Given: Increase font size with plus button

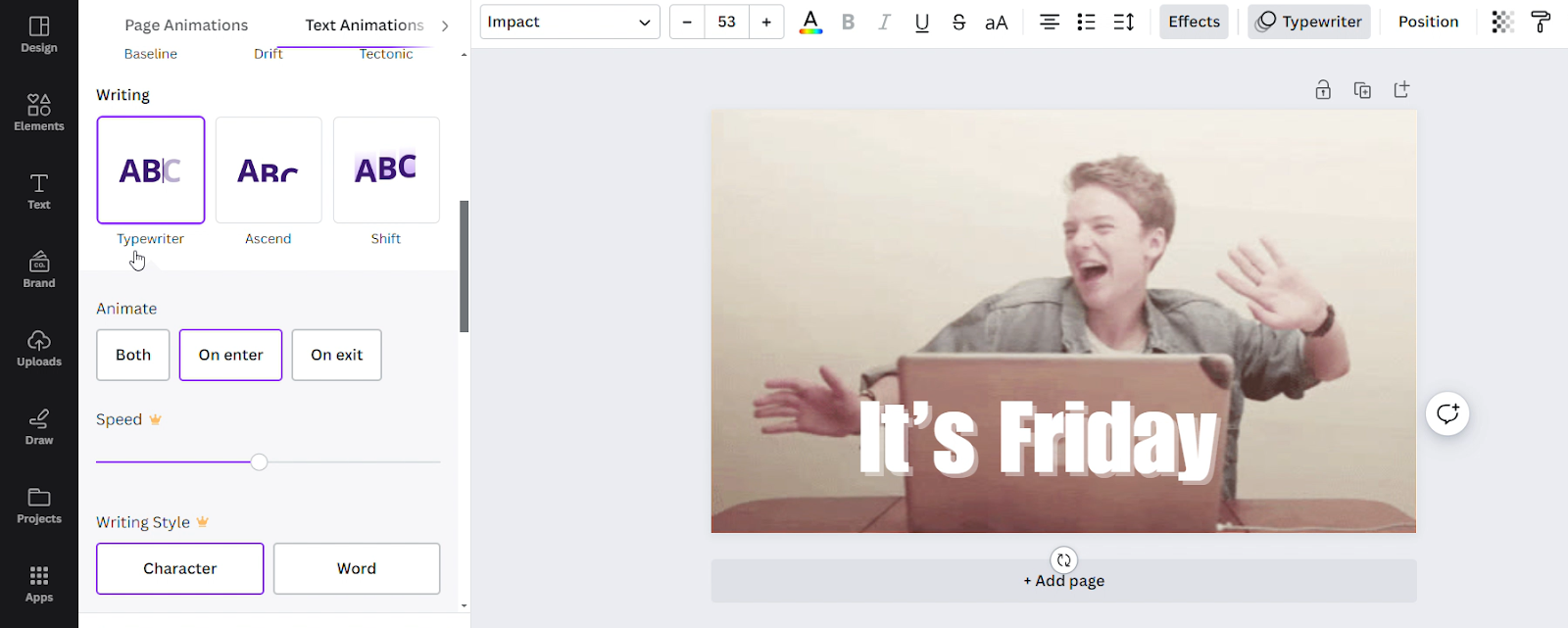Looking at the screenshot, I should (766, 22).
